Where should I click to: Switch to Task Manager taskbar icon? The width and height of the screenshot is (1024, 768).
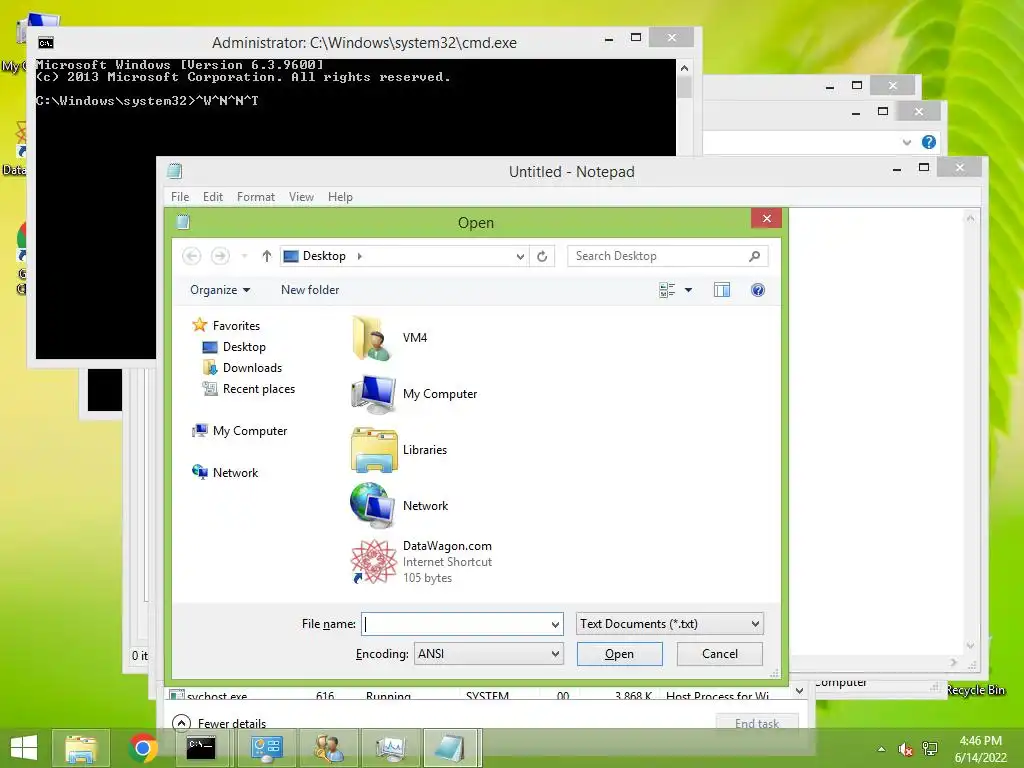[x=391, y=748]
